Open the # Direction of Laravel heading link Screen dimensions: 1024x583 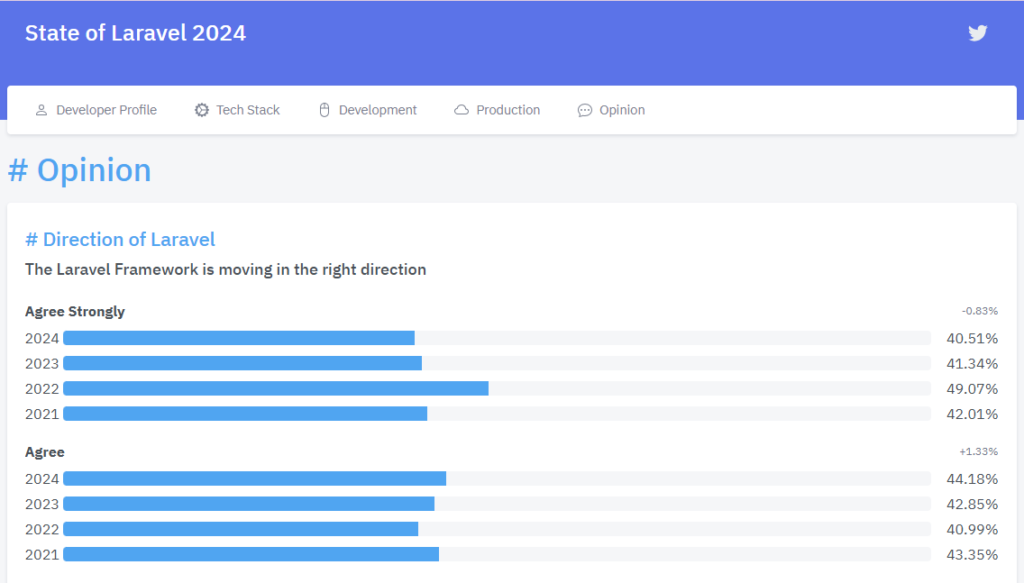tap(120, 239)
